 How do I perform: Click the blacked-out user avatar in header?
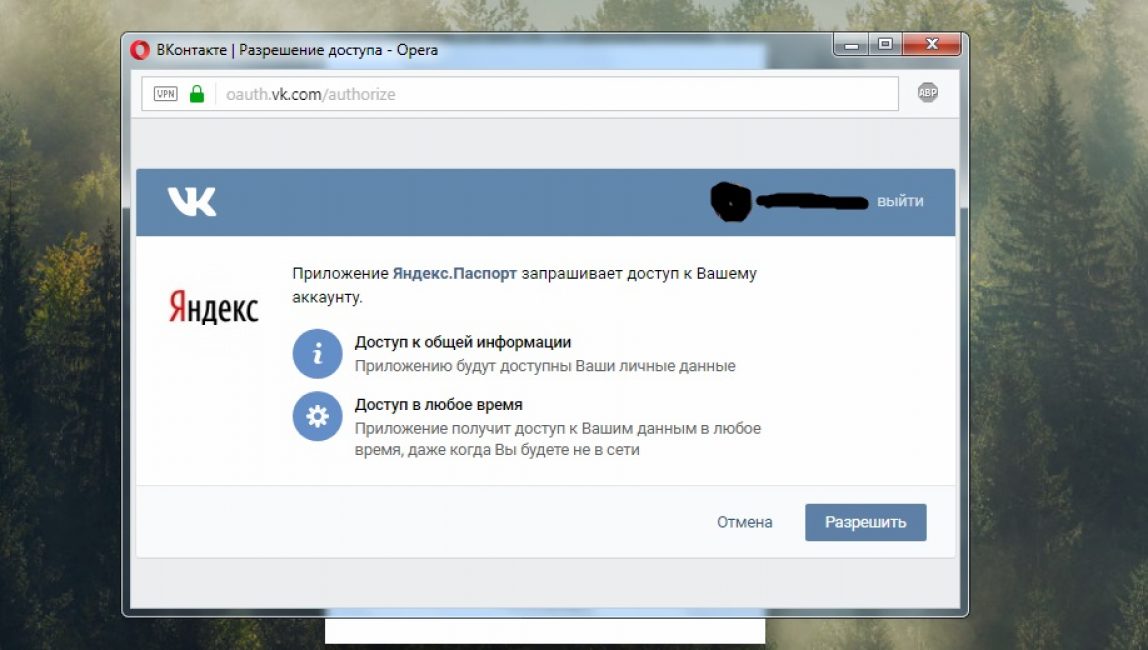(x=731, y=202)
